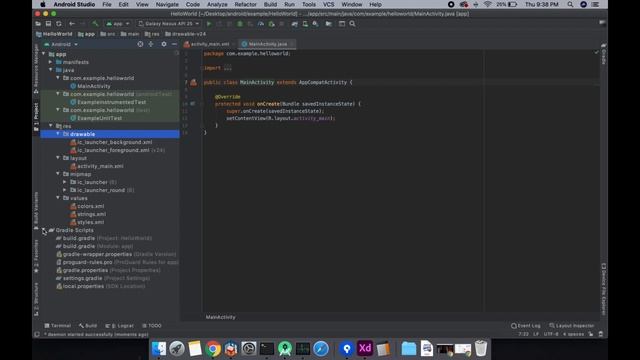Expand the ic_launcher_round mipmap group

click(x=65, y=190)
